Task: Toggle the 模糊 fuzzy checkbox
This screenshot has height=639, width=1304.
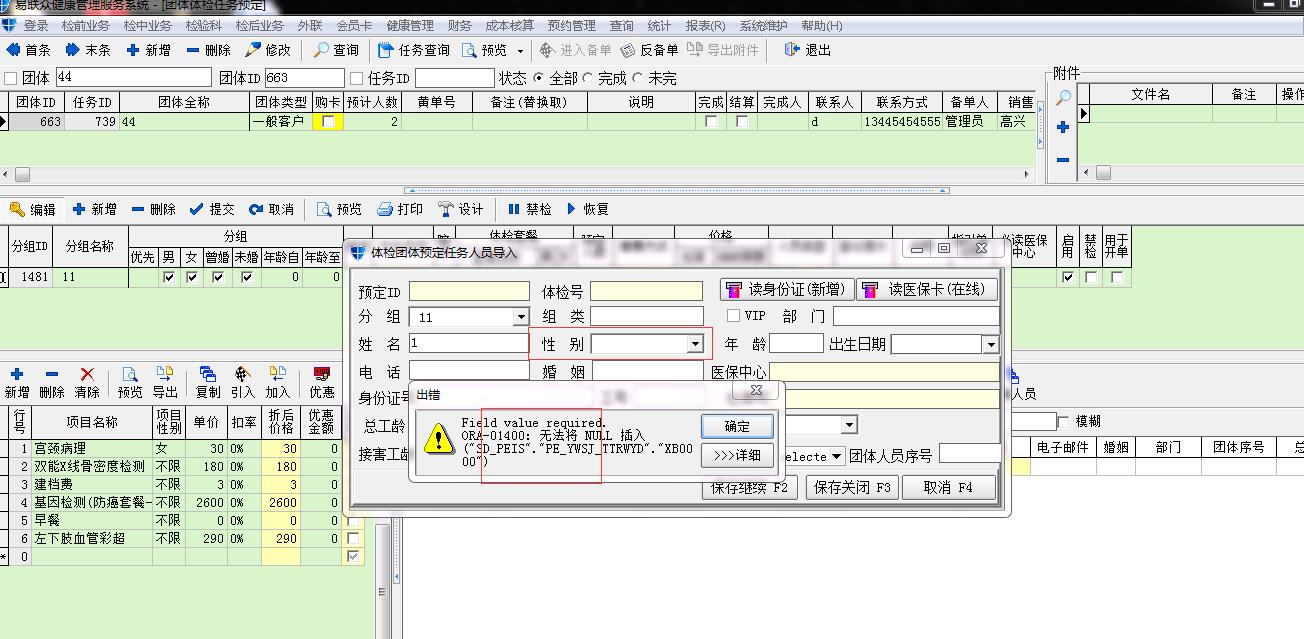Action: point(1063,422)
